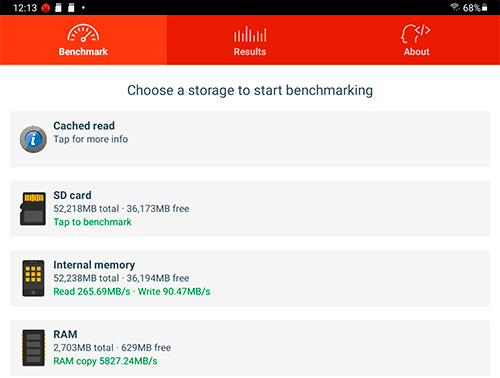Tap the RAM copy 5827.24MB/s result

click(105, 361)
